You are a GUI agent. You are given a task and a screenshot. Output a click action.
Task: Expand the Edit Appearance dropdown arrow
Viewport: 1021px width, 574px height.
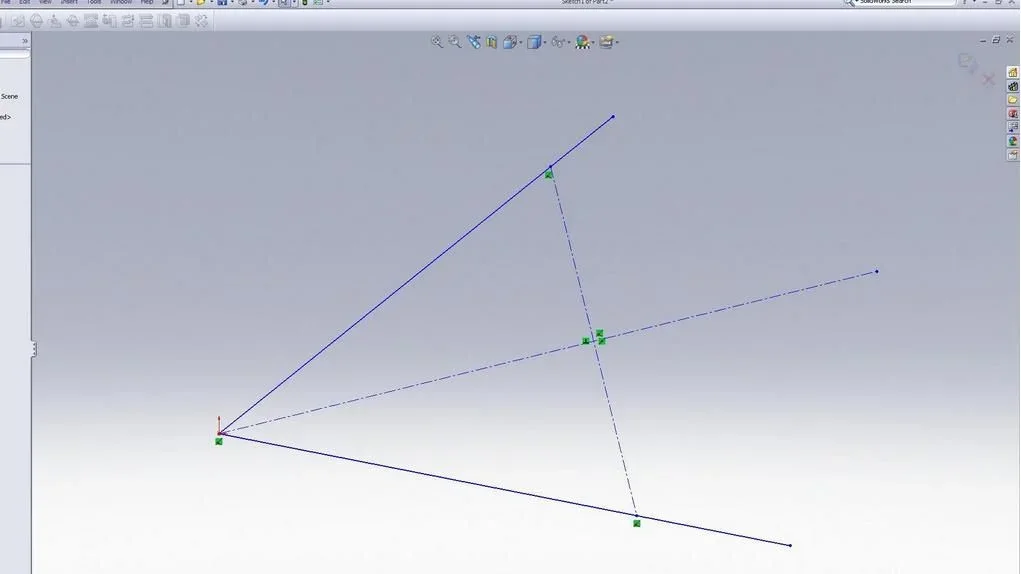593,43
